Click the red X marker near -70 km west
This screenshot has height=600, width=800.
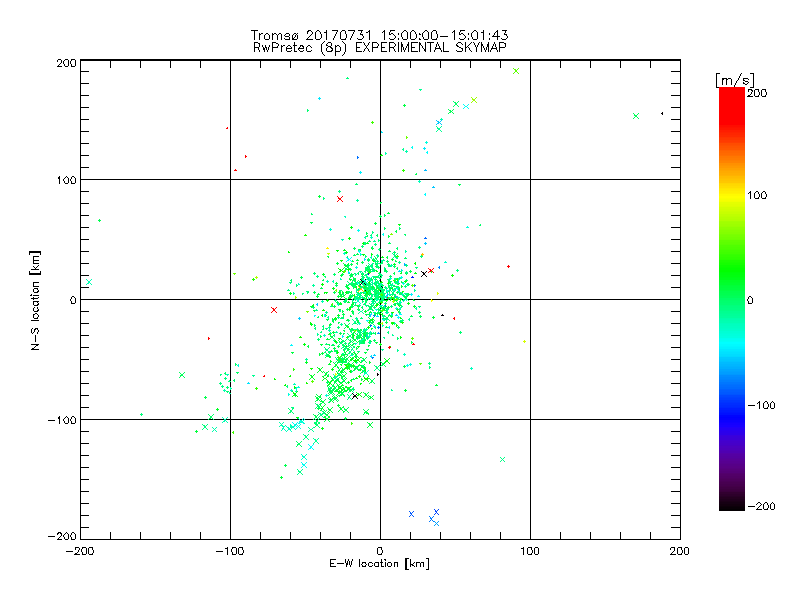click(274, 310)
